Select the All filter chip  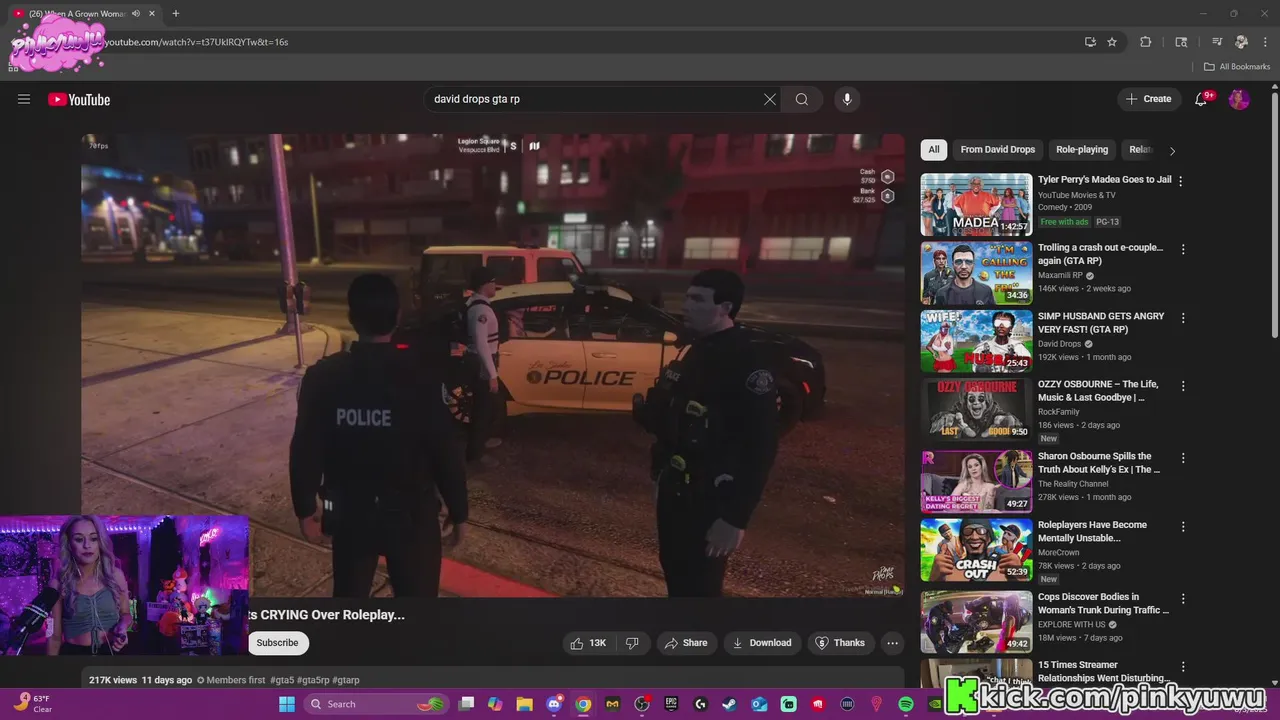click(x=934, y=150)
